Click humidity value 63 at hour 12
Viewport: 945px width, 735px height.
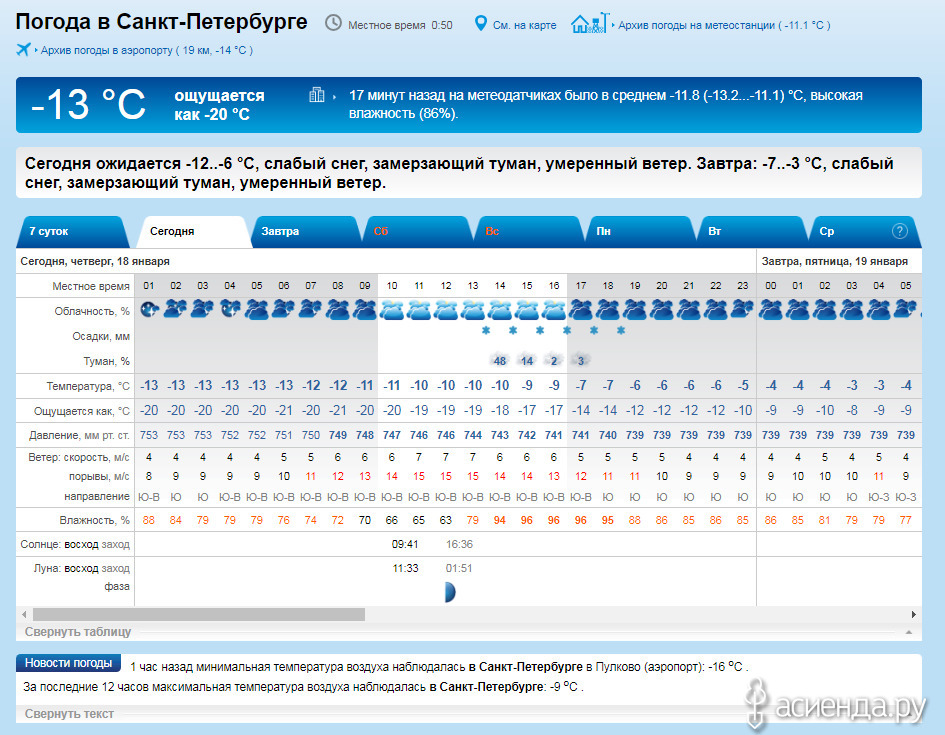click(x=445, y=520)
